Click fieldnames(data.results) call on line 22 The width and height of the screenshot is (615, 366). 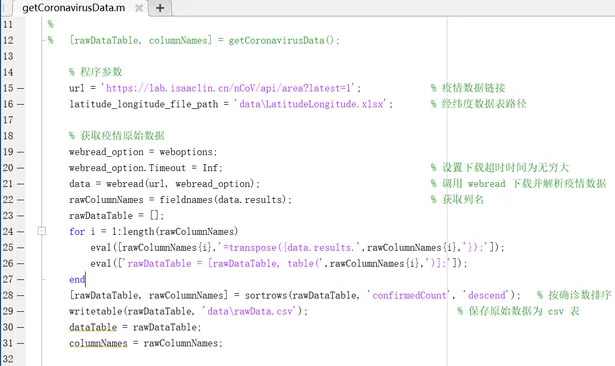point(223,200)
